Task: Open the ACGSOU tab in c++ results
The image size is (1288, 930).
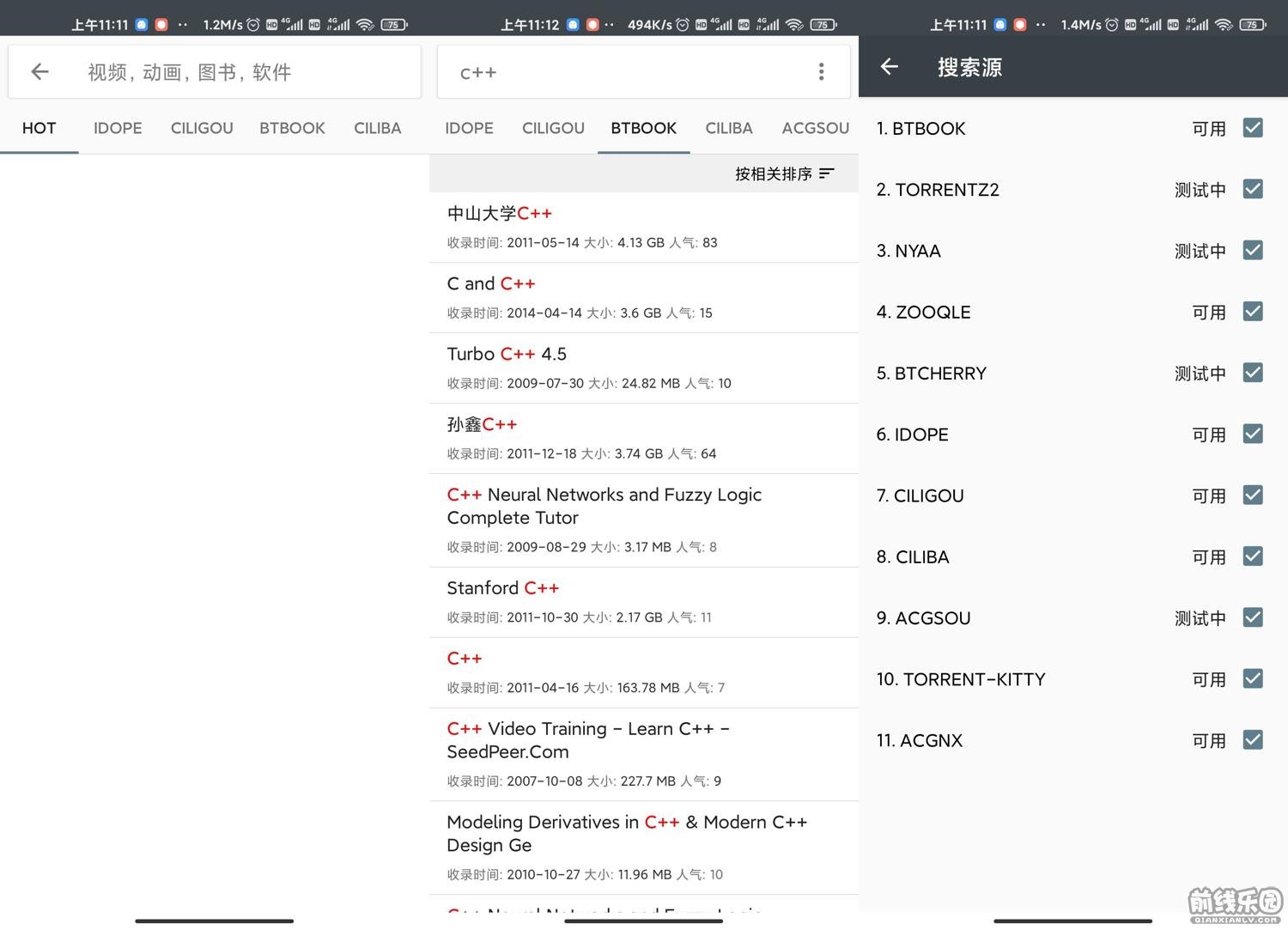Action: click(816, 128)
